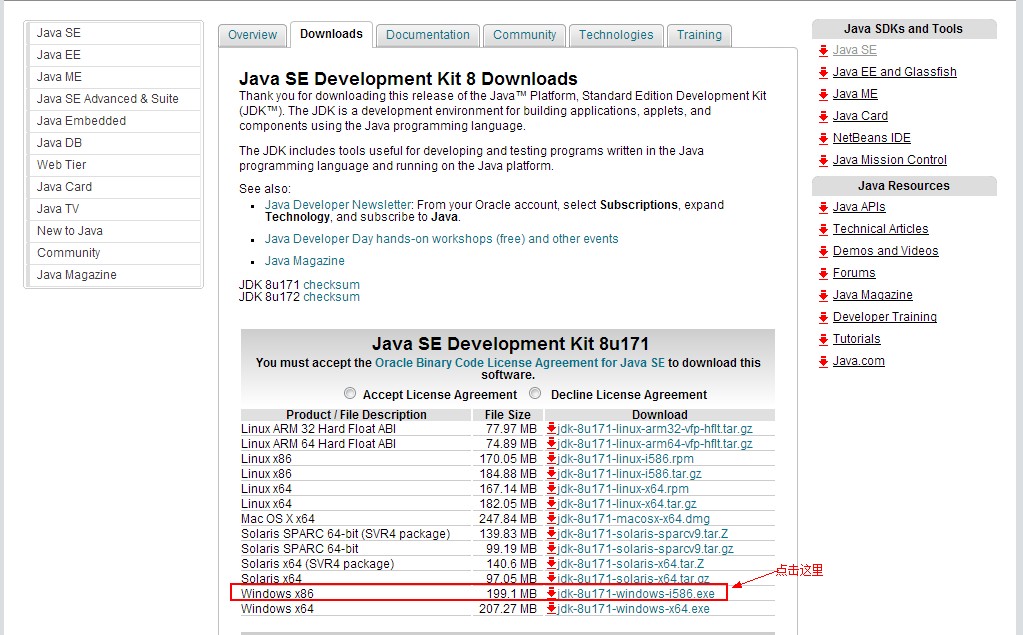Click the Product / File Description column header
The width and height of the screenshot is (1023, 635).
point(356,415)
